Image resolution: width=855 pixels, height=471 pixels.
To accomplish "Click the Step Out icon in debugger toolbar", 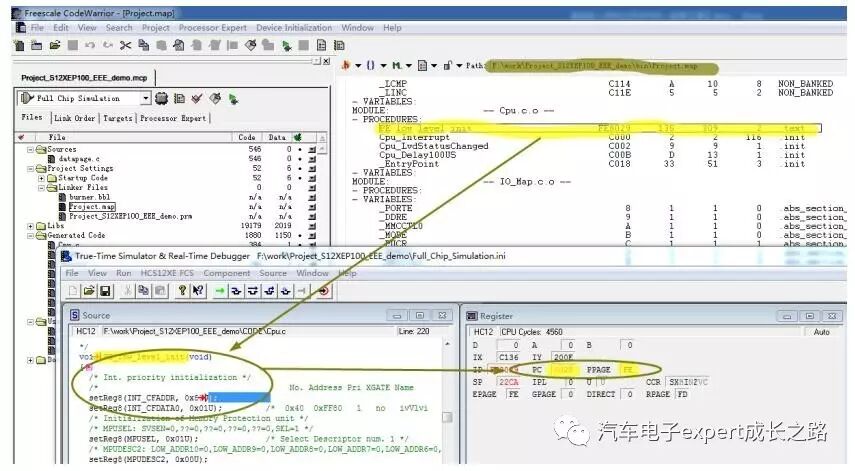I will 269,291.
